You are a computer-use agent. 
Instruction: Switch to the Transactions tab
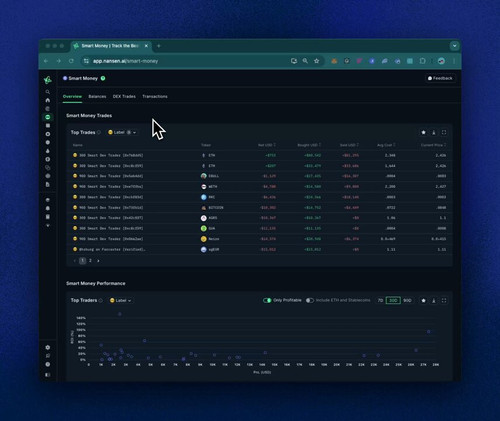pos(155,96)
